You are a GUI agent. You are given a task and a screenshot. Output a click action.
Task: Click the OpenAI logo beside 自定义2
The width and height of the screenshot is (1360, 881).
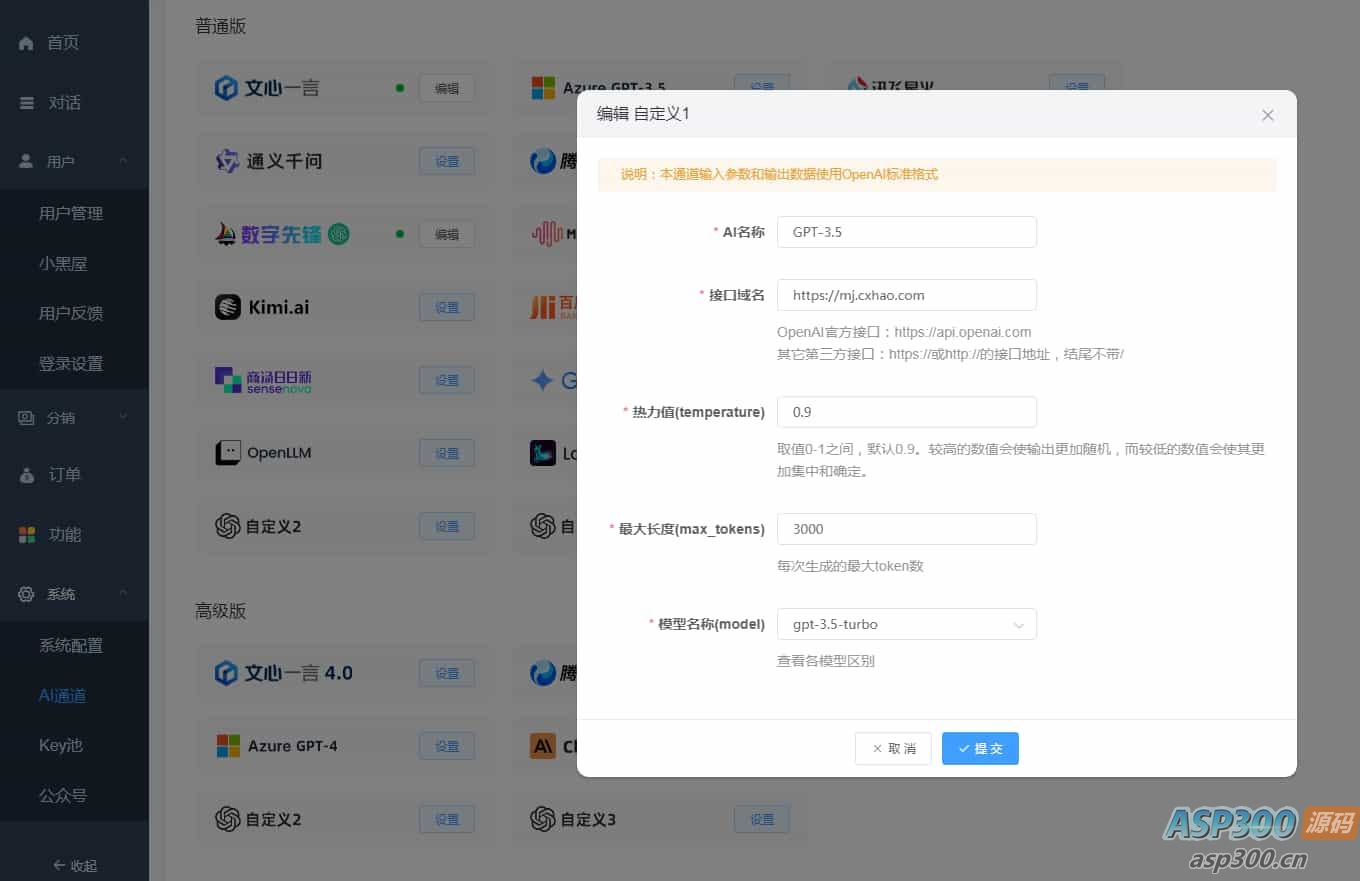(227, 525)
